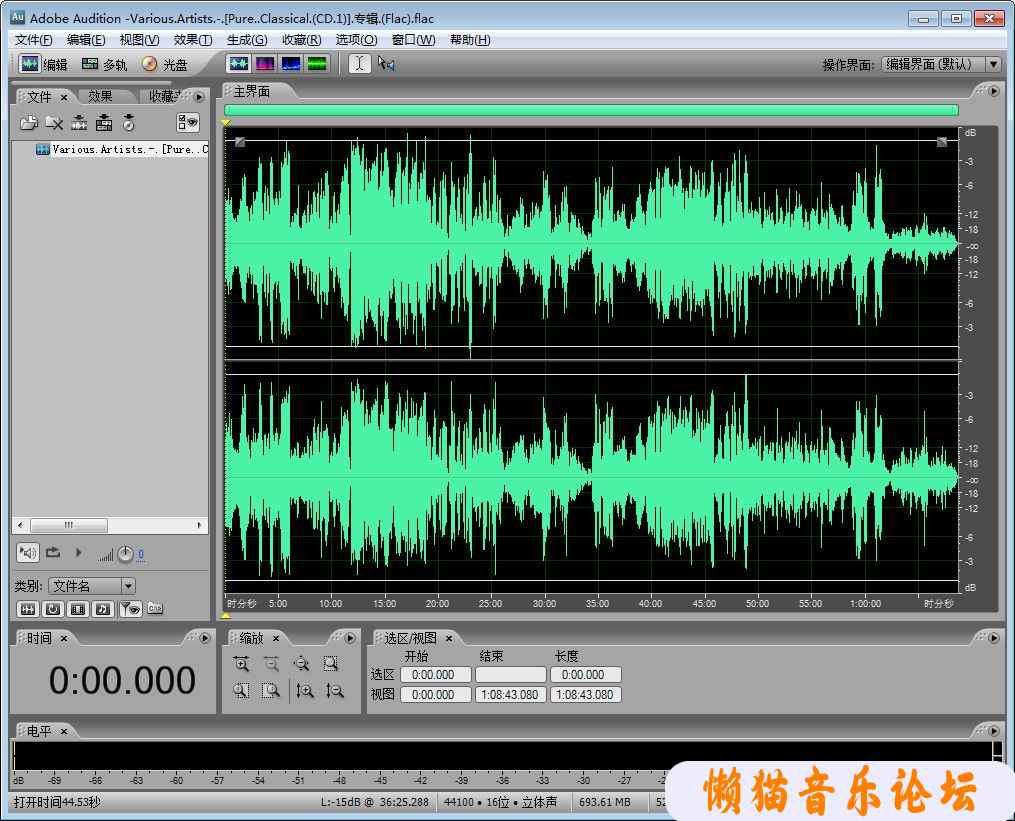Toggle show MIDI files filter
The height and width of the screenshot is (821, 1015).
[103, 609]
